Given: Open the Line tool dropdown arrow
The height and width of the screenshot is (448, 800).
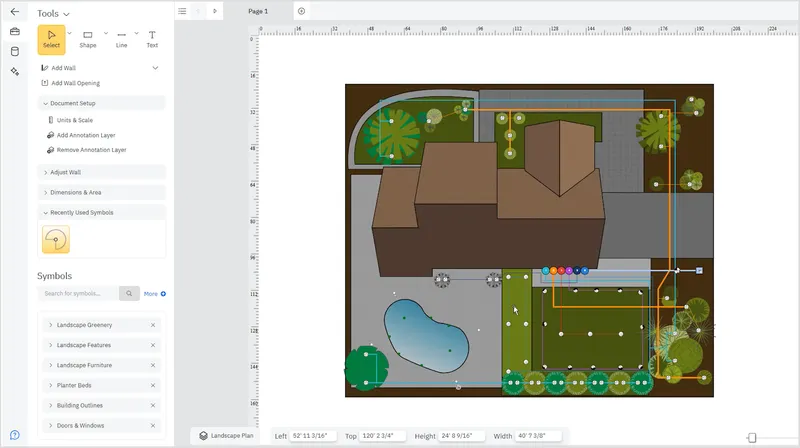Looking at the screenshot, I should [x=136, y=33].
